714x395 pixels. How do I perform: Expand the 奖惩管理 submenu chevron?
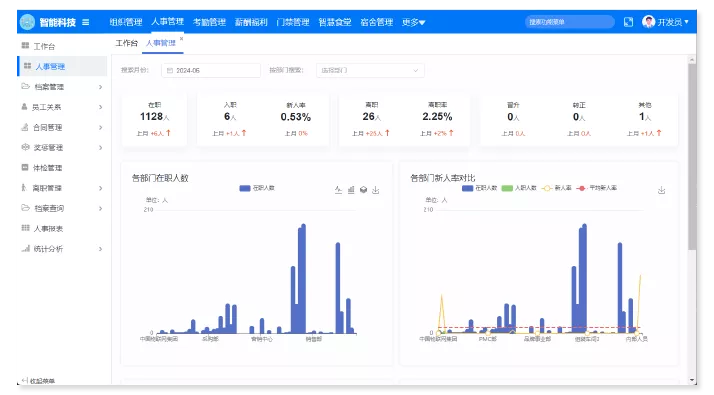100,148
